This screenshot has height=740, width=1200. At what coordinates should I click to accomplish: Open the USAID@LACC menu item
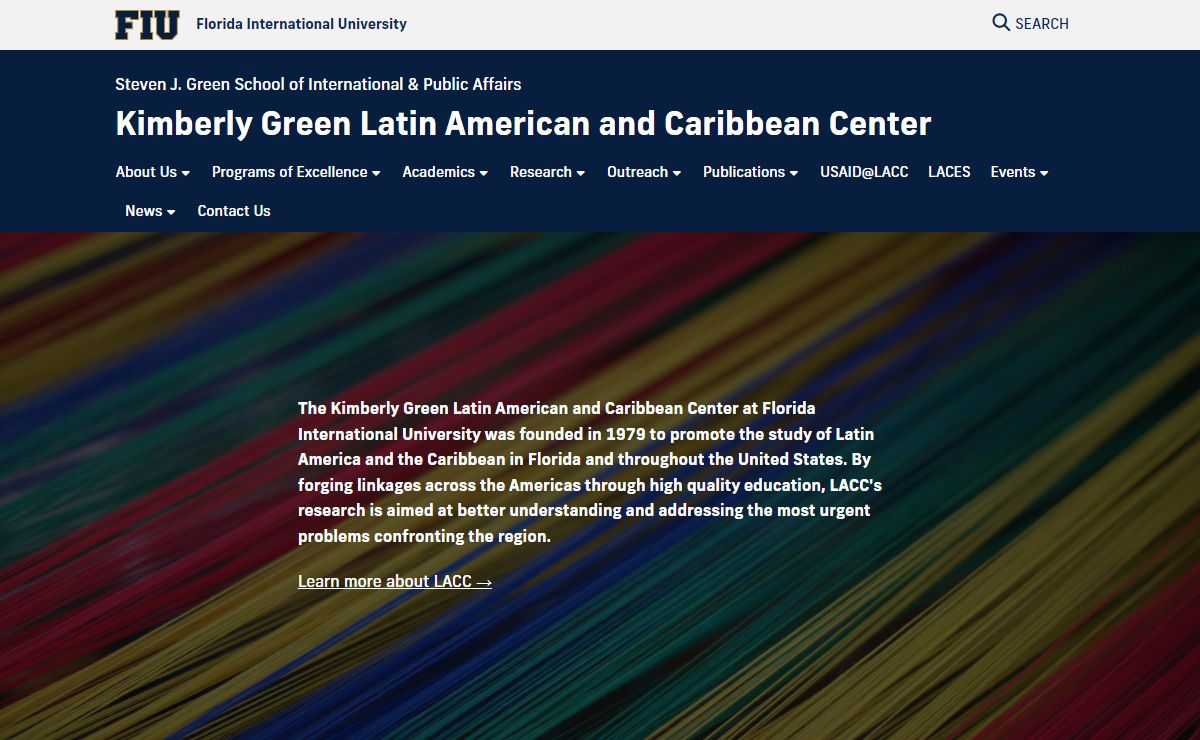click(864, 172)
